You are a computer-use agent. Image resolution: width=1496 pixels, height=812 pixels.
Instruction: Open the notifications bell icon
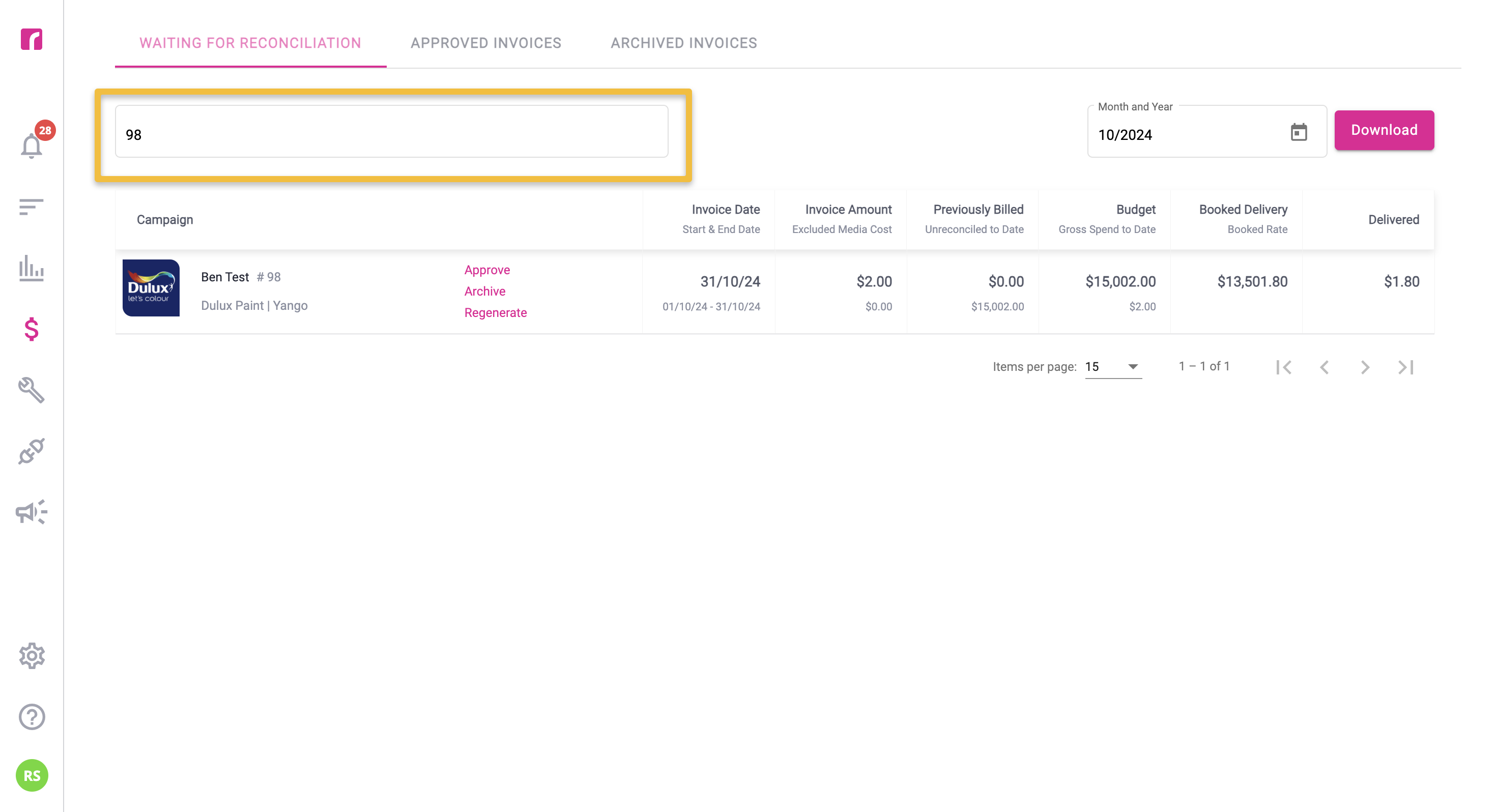point(32,145)
